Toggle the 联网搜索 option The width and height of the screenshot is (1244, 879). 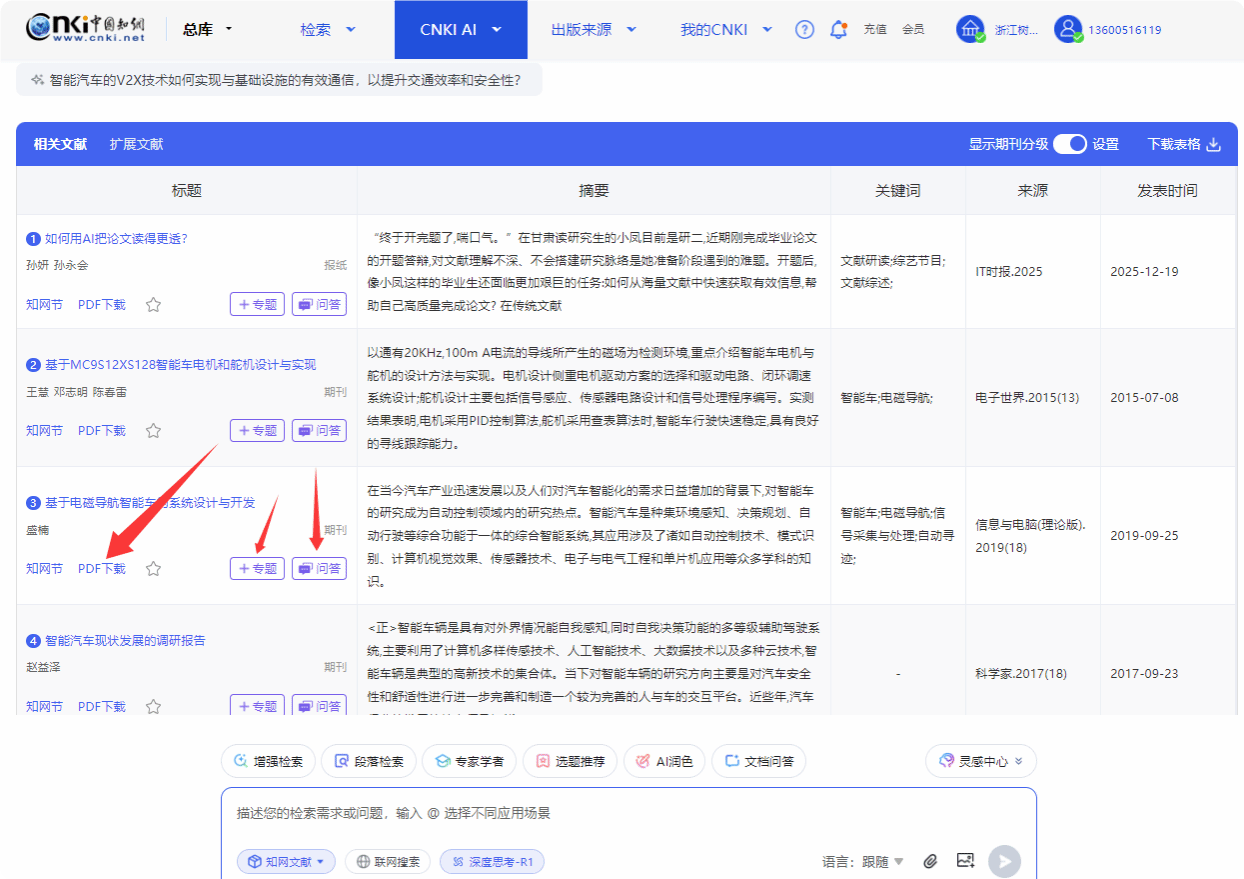388,861
